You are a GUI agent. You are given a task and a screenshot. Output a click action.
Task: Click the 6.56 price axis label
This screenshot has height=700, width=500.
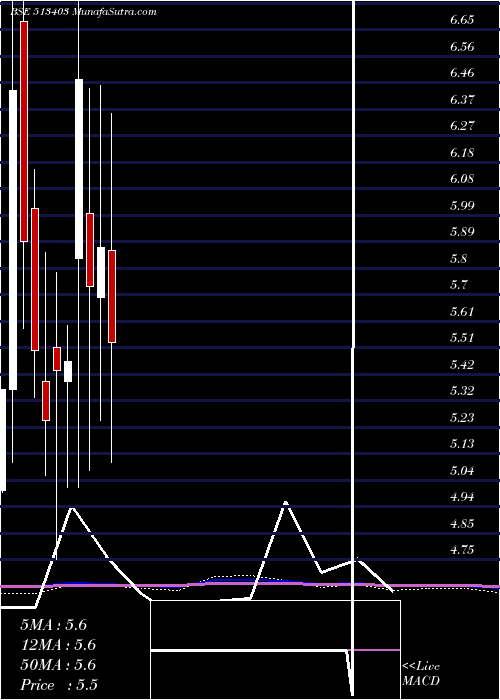[x=462, y=47]
